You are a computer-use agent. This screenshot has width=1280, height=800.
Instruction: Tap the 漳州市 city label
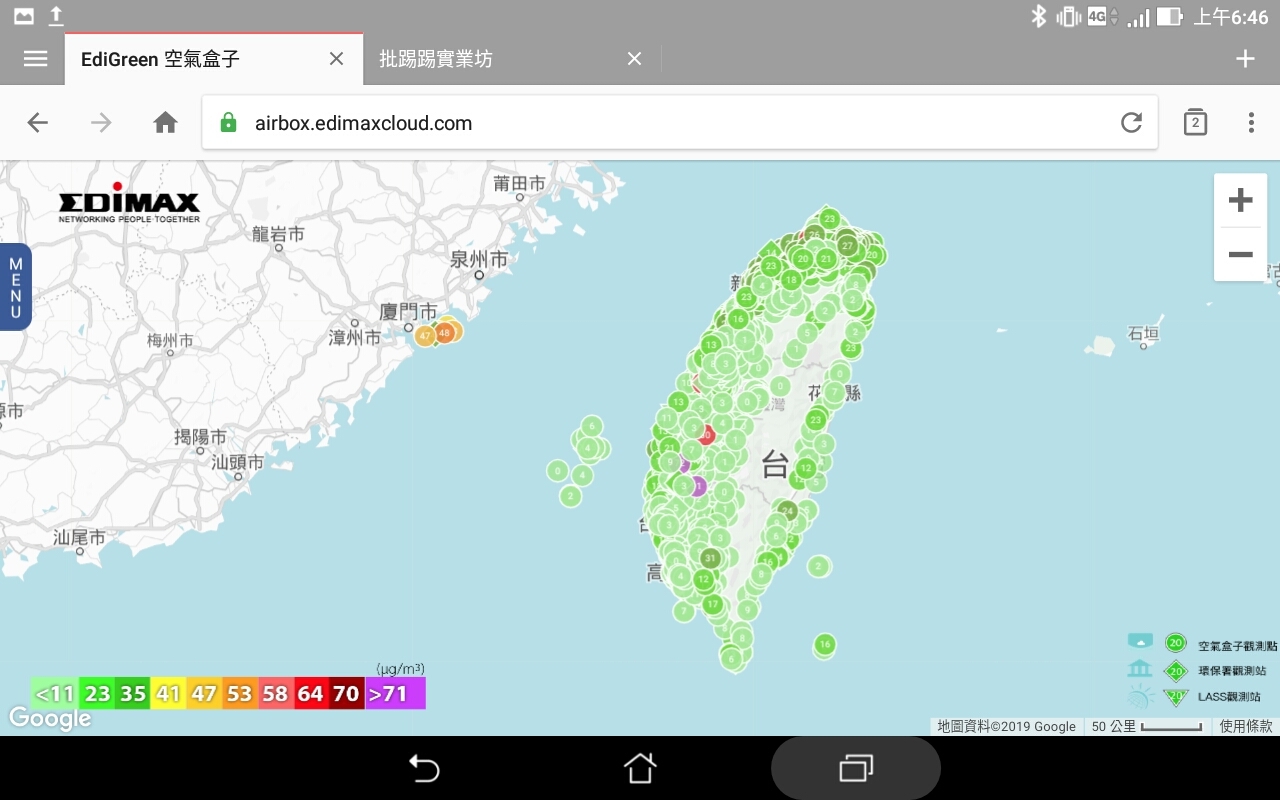click(x=355, y=338)
